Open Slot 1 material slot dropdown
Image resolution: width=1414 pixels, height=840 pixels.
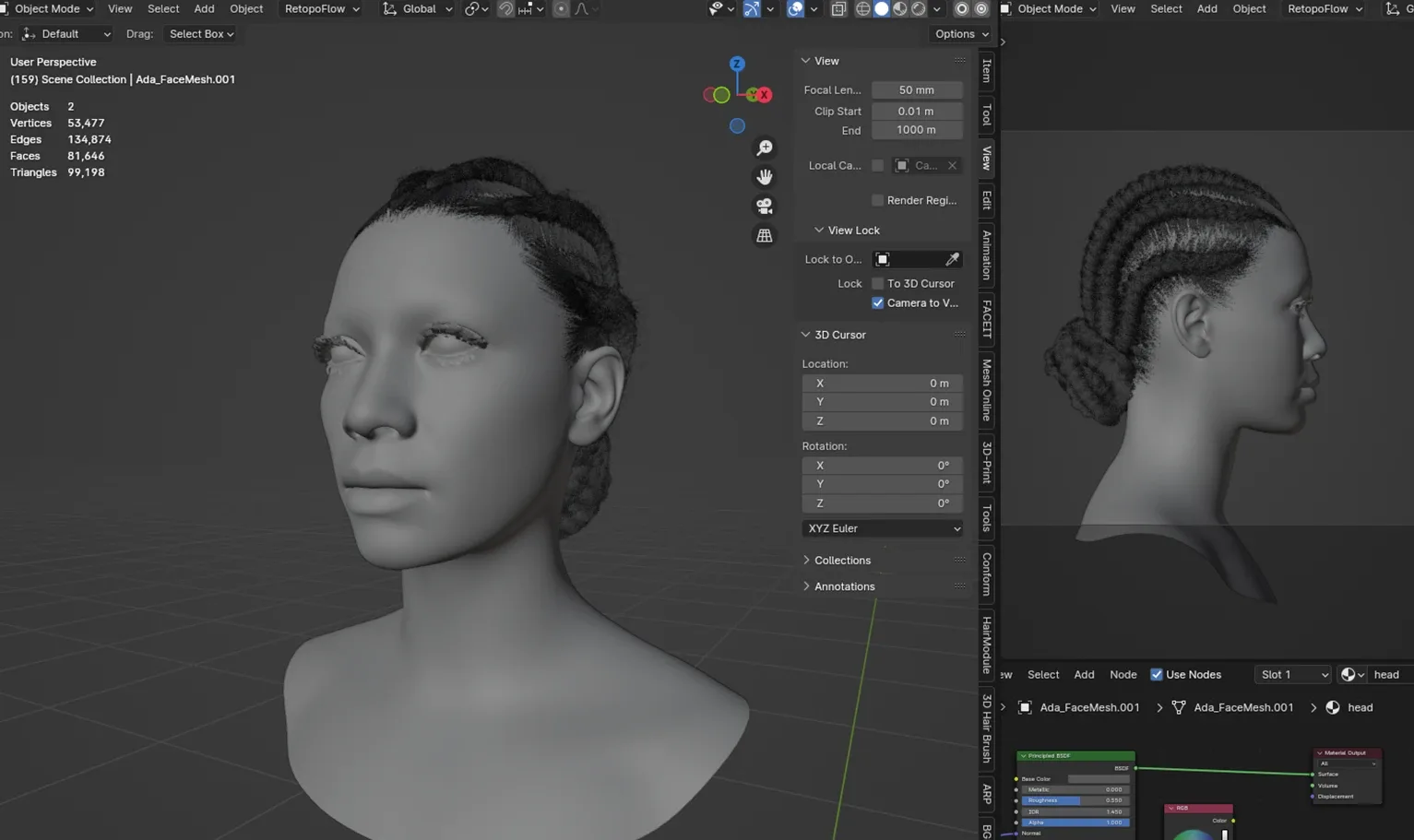pyautogui.click(x=1292, y=674)
